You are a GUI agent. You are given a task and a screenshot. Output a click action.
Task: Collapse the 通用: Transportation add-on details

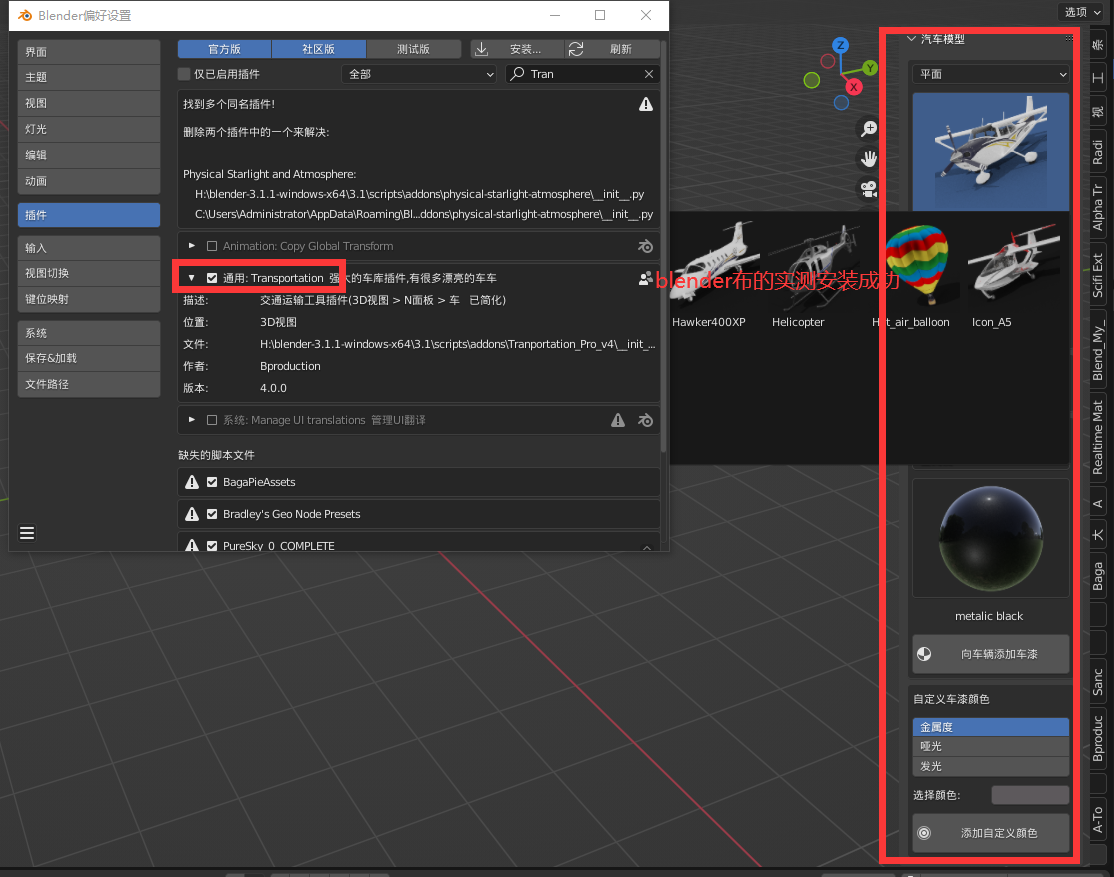(191, 278)
